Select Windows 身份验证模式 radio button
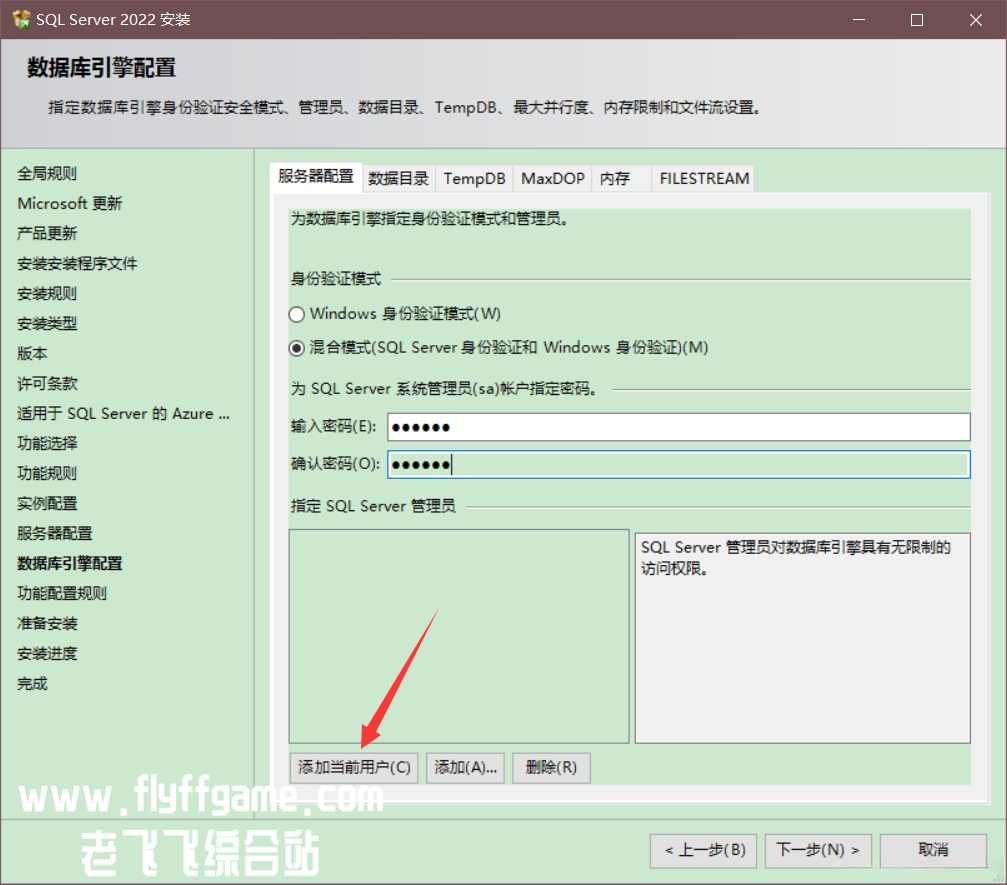Screen dimensions: 1007x885 [x=296, y=314]
